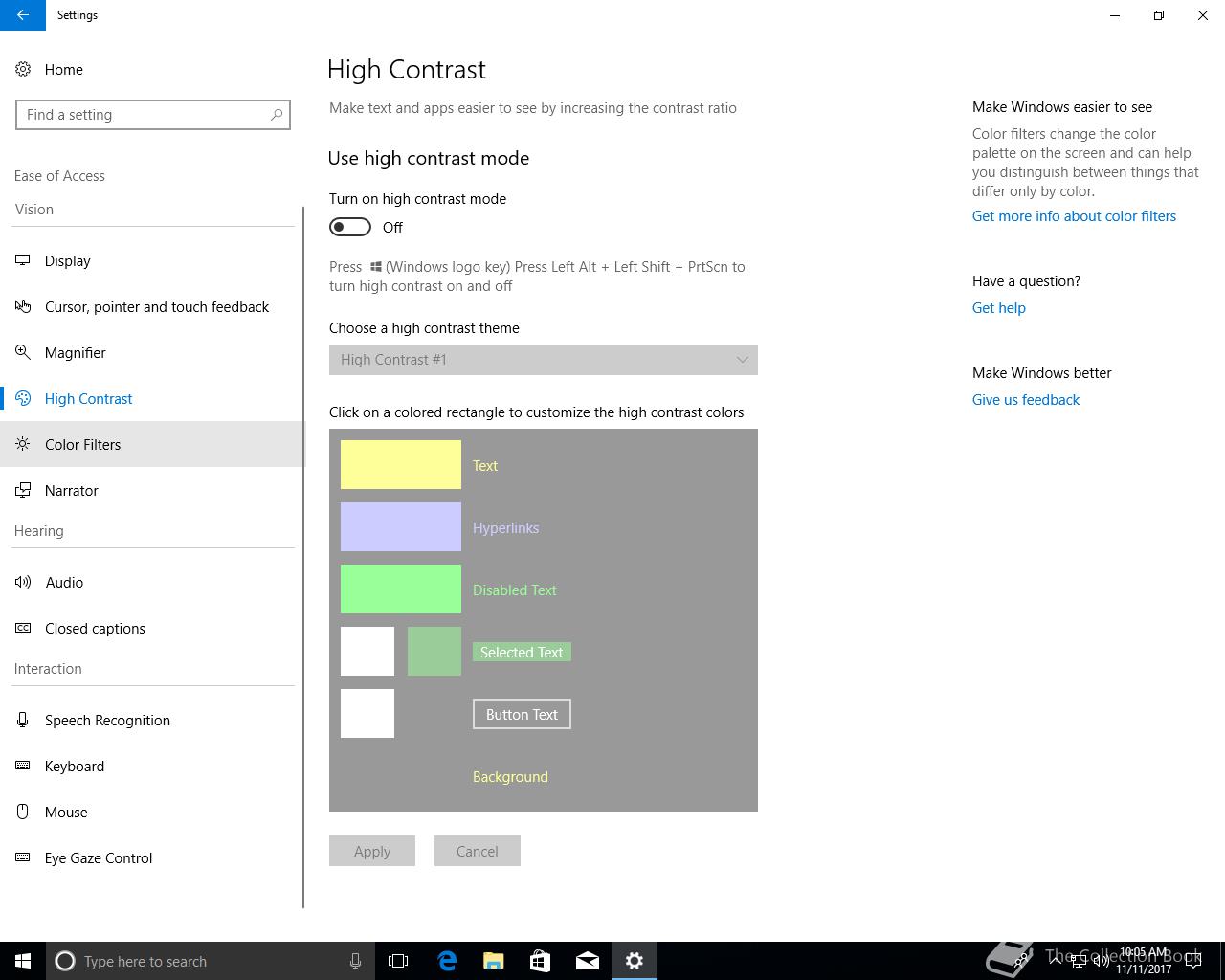Click the Settings gear in taskbar
This screenshot has height=980, width=1225.
click(634, 961)
